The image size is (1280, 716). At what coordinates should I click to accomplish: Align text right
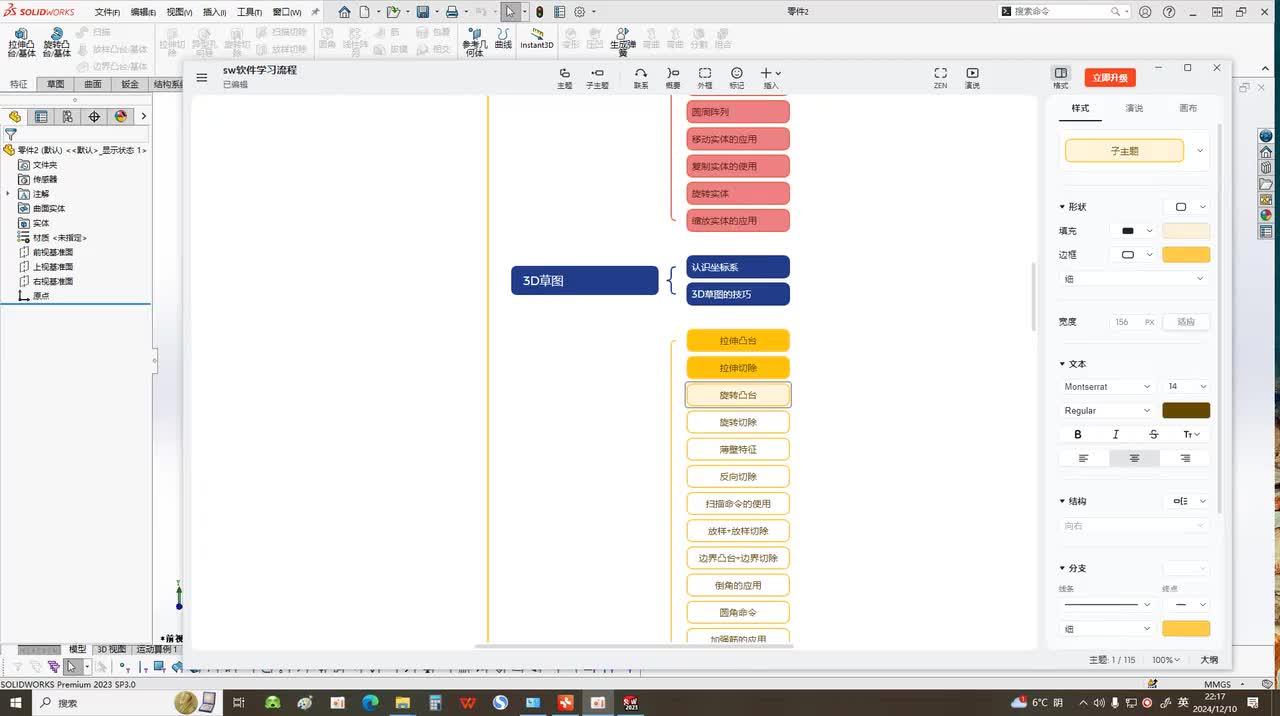pyautogui.click(x=1185, y=459)
